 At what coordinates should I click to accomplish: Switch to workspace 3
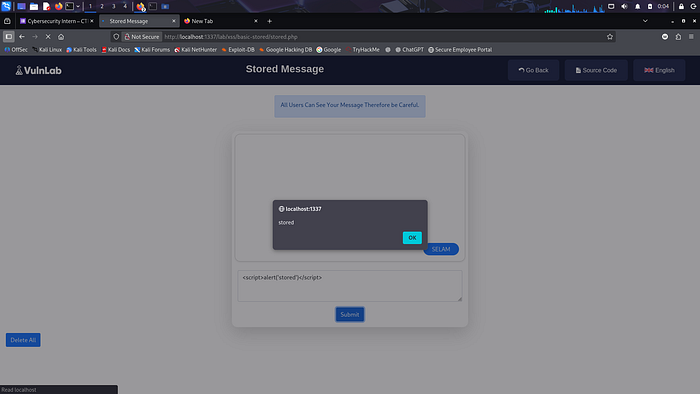[x=113, y=6]
